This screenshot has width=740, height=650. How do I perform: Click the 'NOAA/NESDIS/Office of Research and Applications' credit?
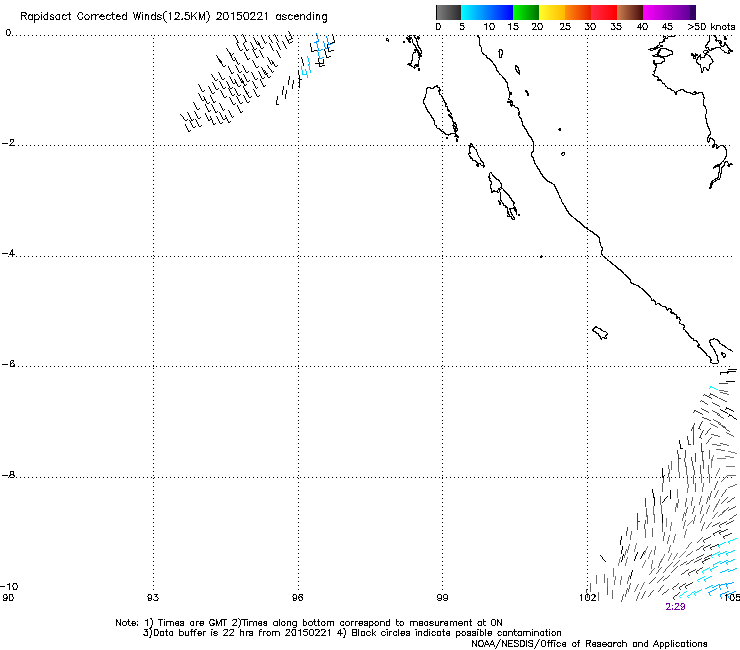tap(589, 644)
